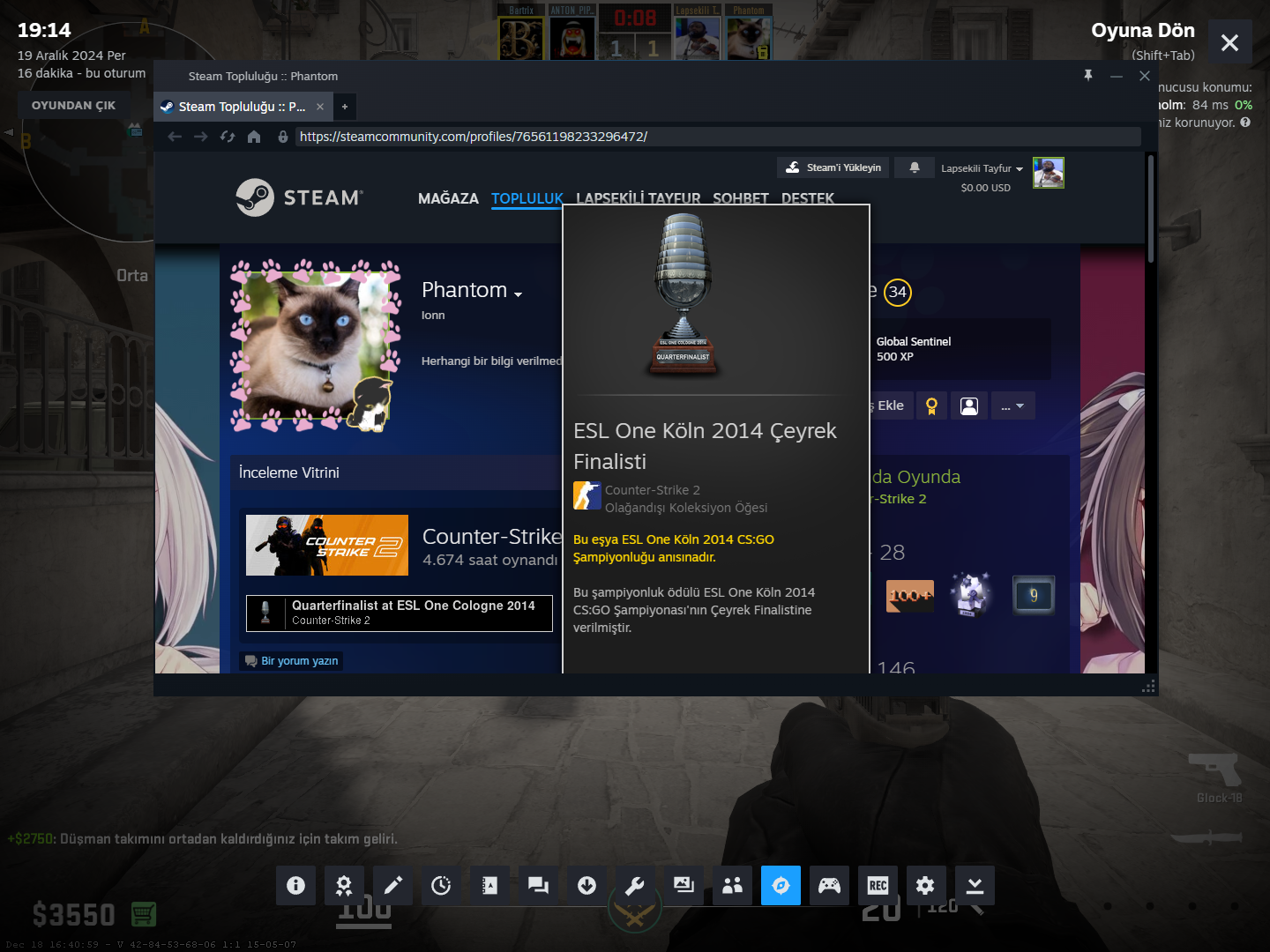Expand the Lapsekili Tayfur account dropdown

[x=982, y=168]
